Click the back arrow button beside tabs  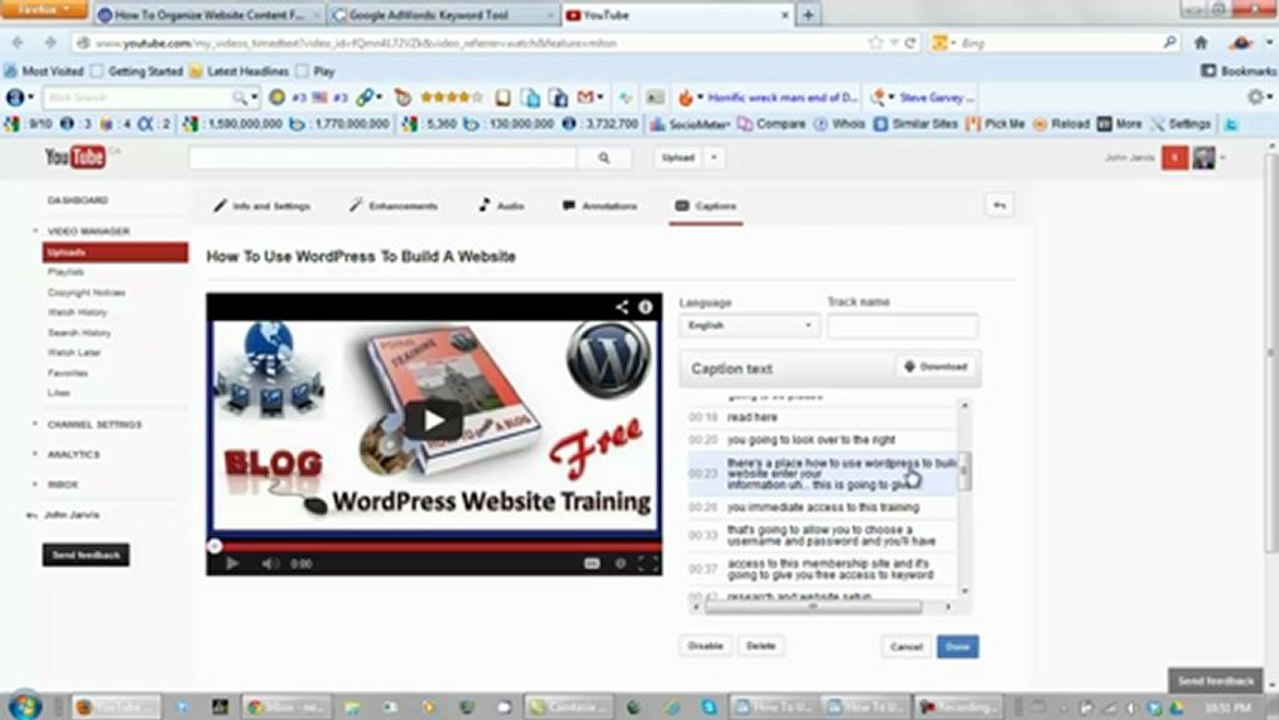(998, 205)
